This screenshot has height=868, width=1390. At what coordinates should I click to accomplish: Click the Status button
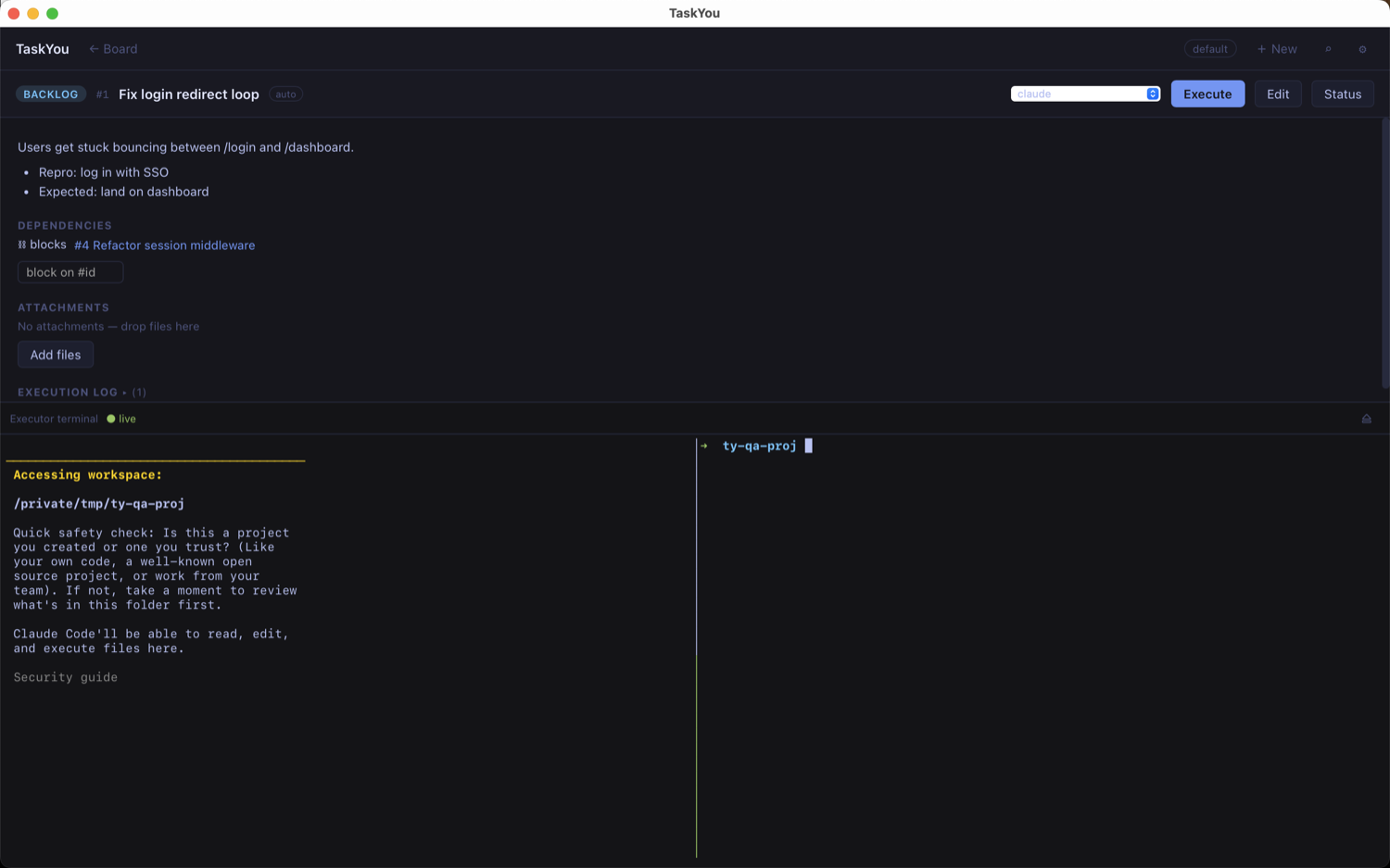(1342, 94)
